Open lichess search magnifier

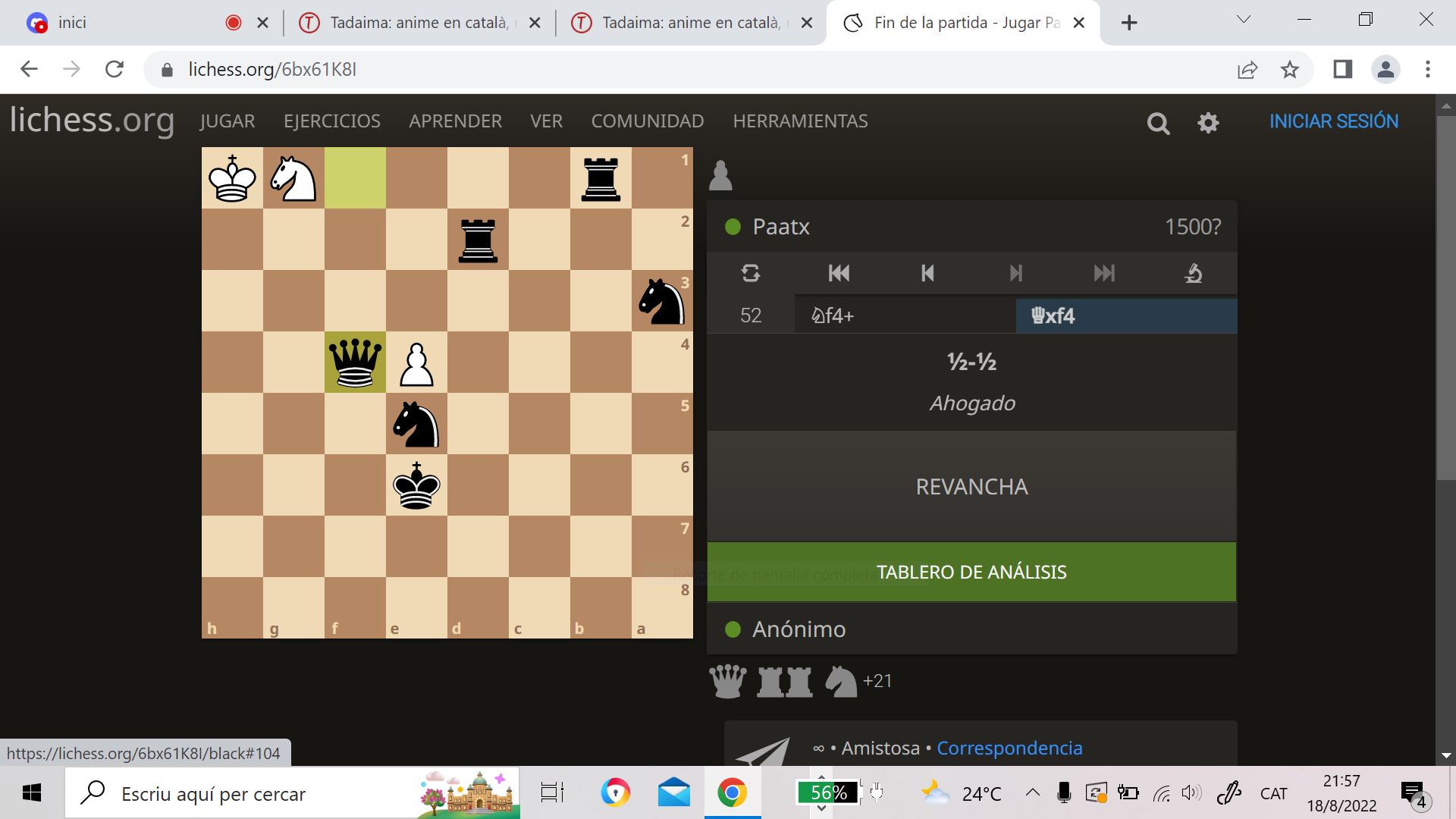1158,123
